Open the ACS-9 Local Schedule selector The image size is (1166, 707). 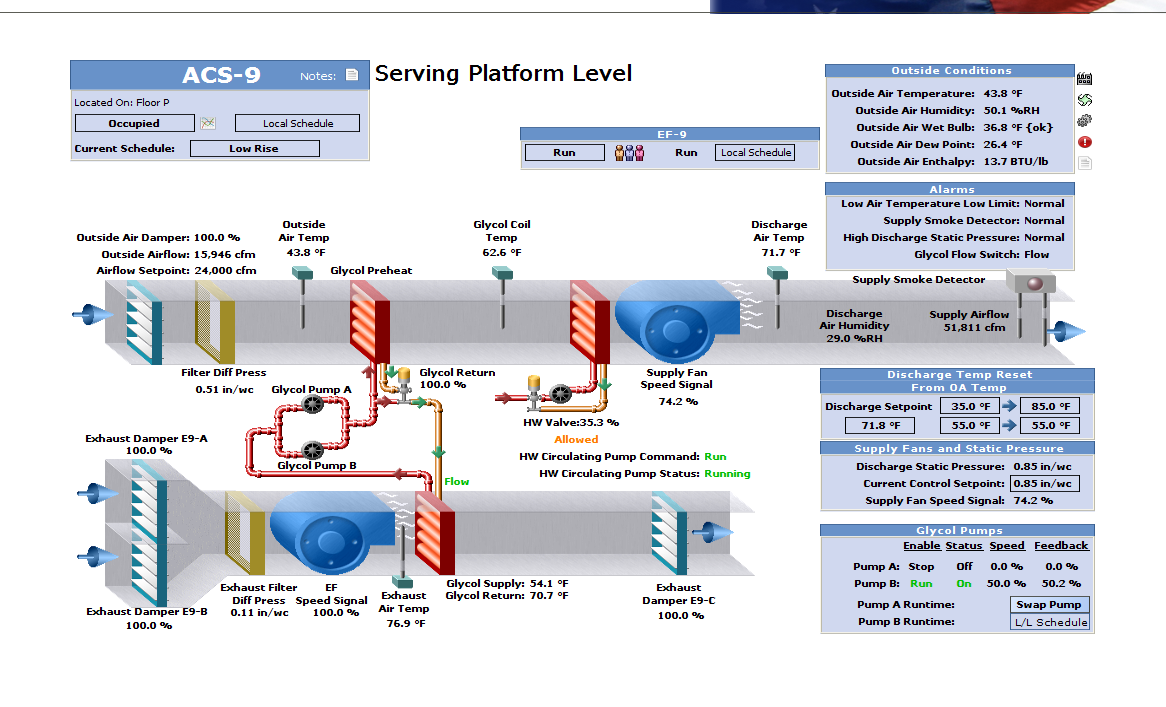point(297,124)
